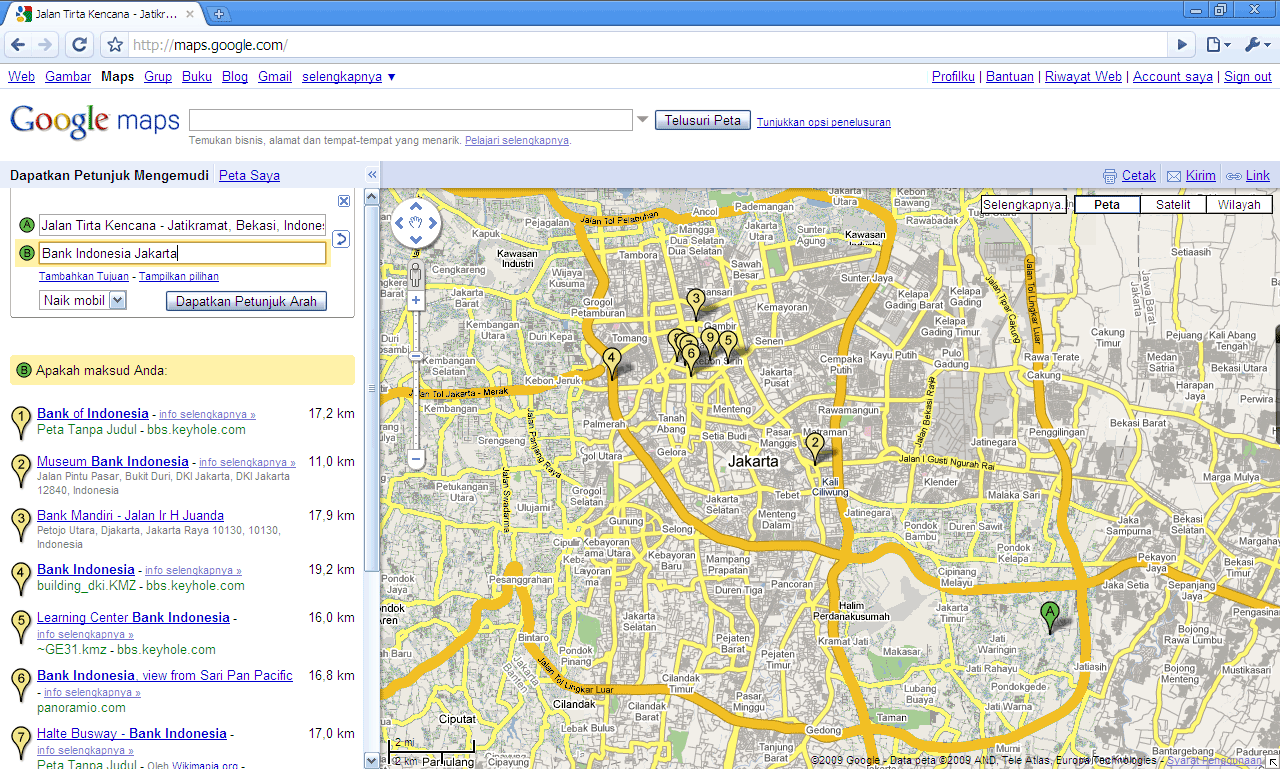This screenshot has width=1280, height=769.
Task: Click Riwayat Web link
Action: [x=1083, y=77]
